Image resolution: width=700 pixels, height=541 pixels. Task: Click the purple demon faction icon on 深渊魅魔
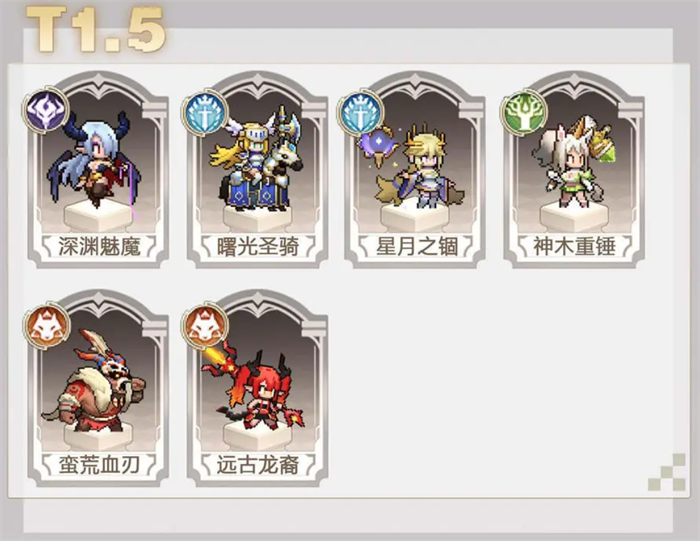coord(46,110)
